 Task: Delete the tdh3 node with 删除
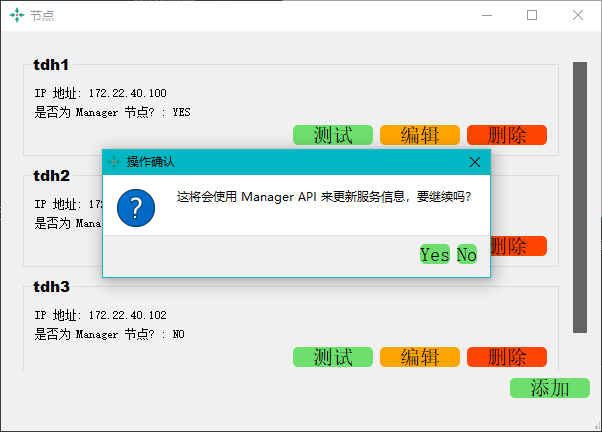tap(507, 357)
